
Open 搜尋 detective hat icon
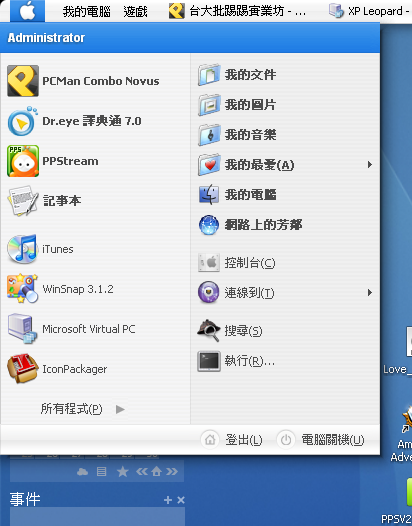[x=209, y=330]
